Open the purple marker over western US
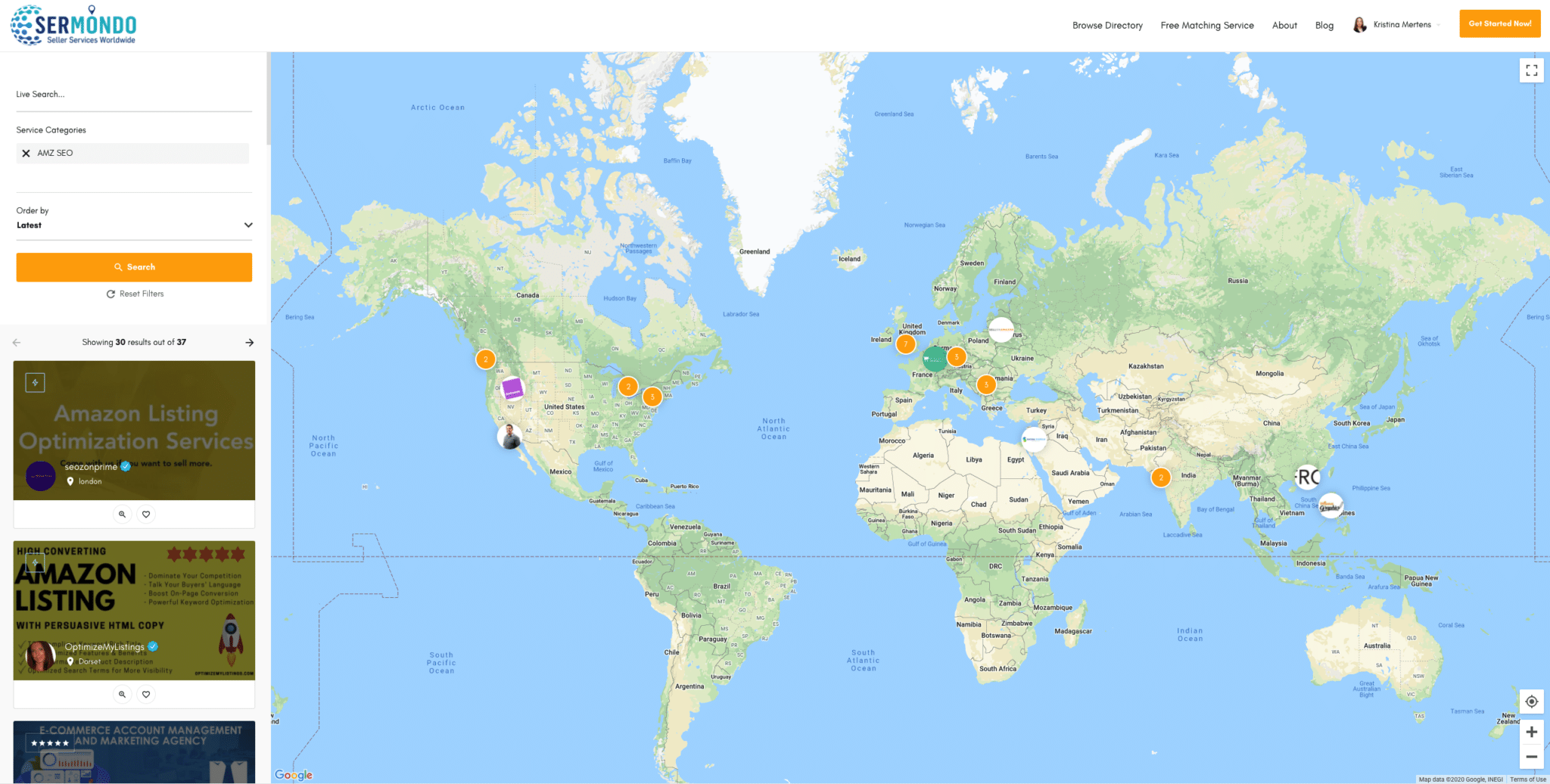This screenshot has height=784, width=1550. [512, 389]
